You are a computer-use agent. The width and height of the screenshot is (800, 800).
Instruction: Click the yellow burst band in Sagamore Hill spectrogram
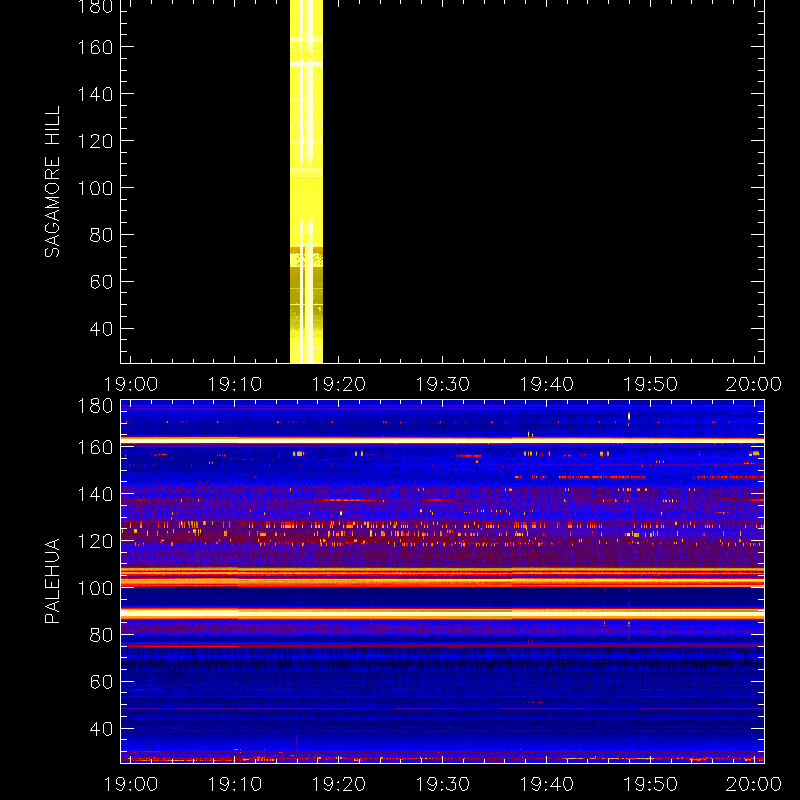tap(306, 181)
